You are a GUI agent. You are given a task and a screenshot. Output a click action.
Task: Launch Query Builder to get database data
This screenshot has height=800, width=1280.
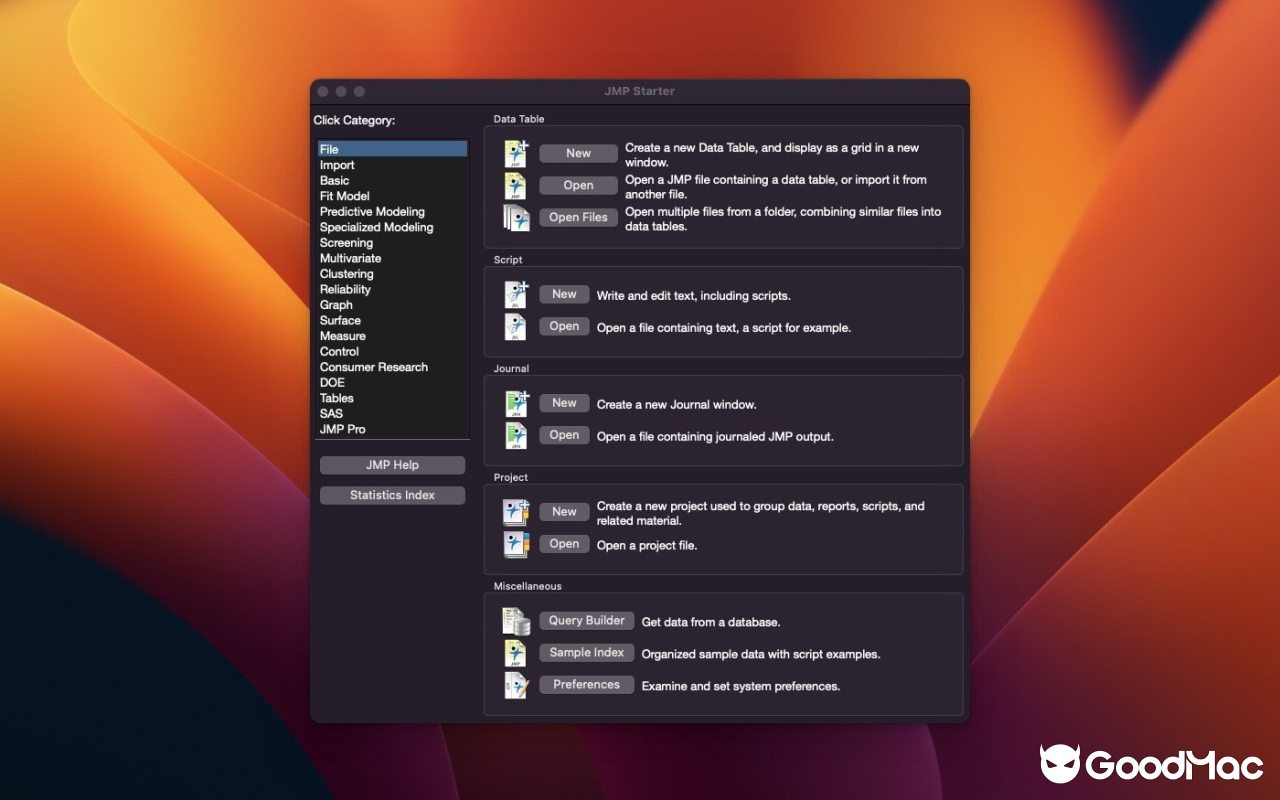586,620
